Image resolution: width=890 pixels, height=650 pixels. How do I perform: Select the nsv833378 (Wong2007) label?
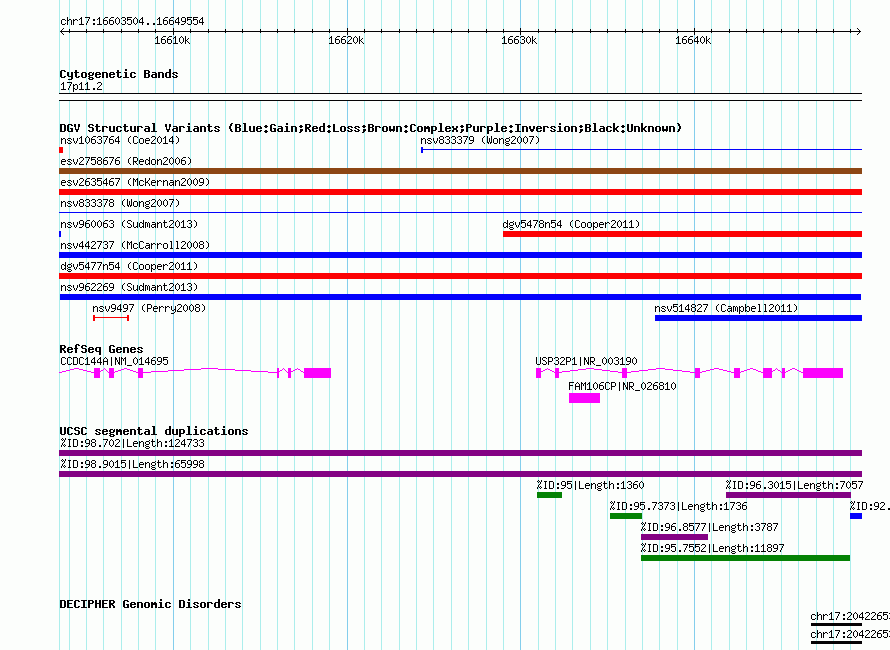(120, 203)
